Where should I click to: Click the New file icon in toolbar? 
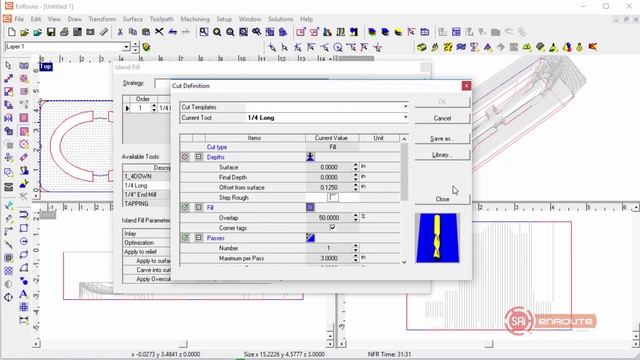click(x=11, y=32)
